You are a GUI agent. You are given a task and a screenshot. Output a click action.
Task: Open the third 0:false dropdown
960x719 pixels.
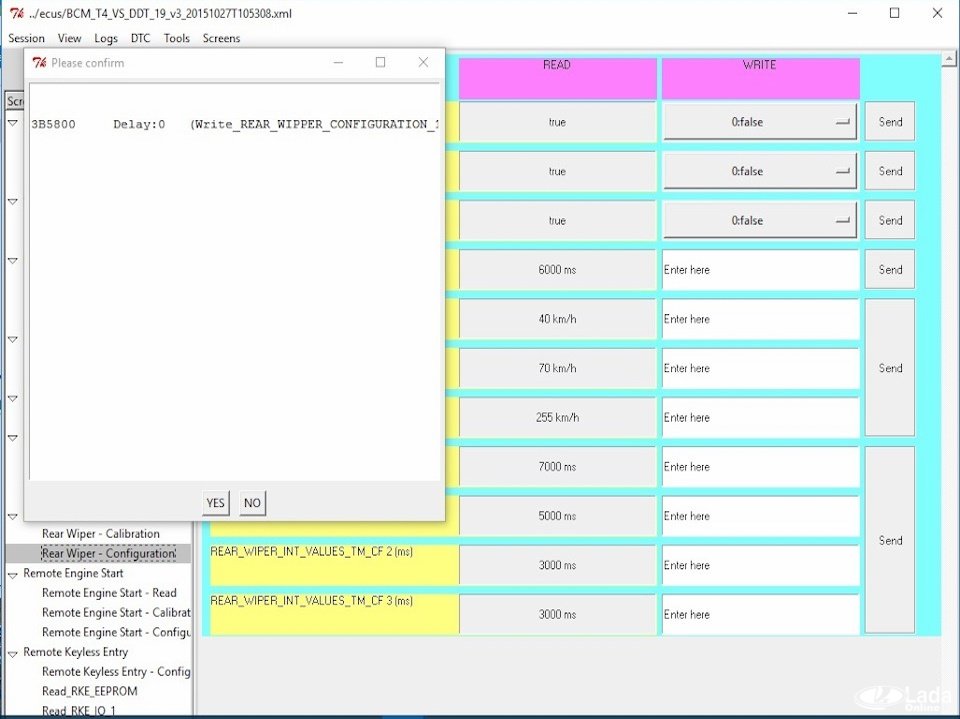pos(759,220)
